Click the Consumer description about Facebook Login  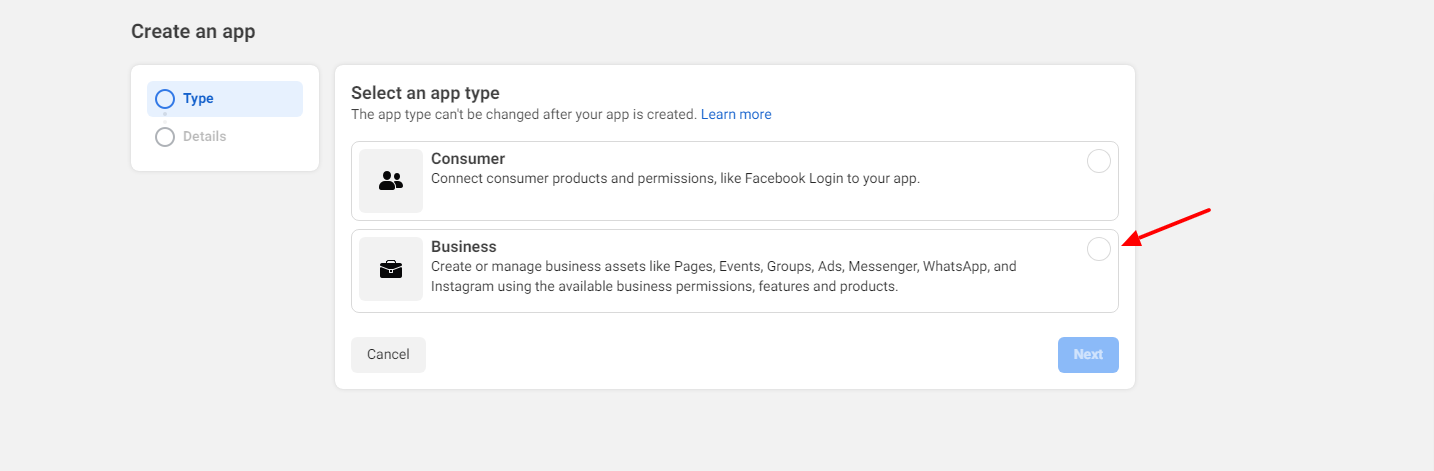point(675,179)
